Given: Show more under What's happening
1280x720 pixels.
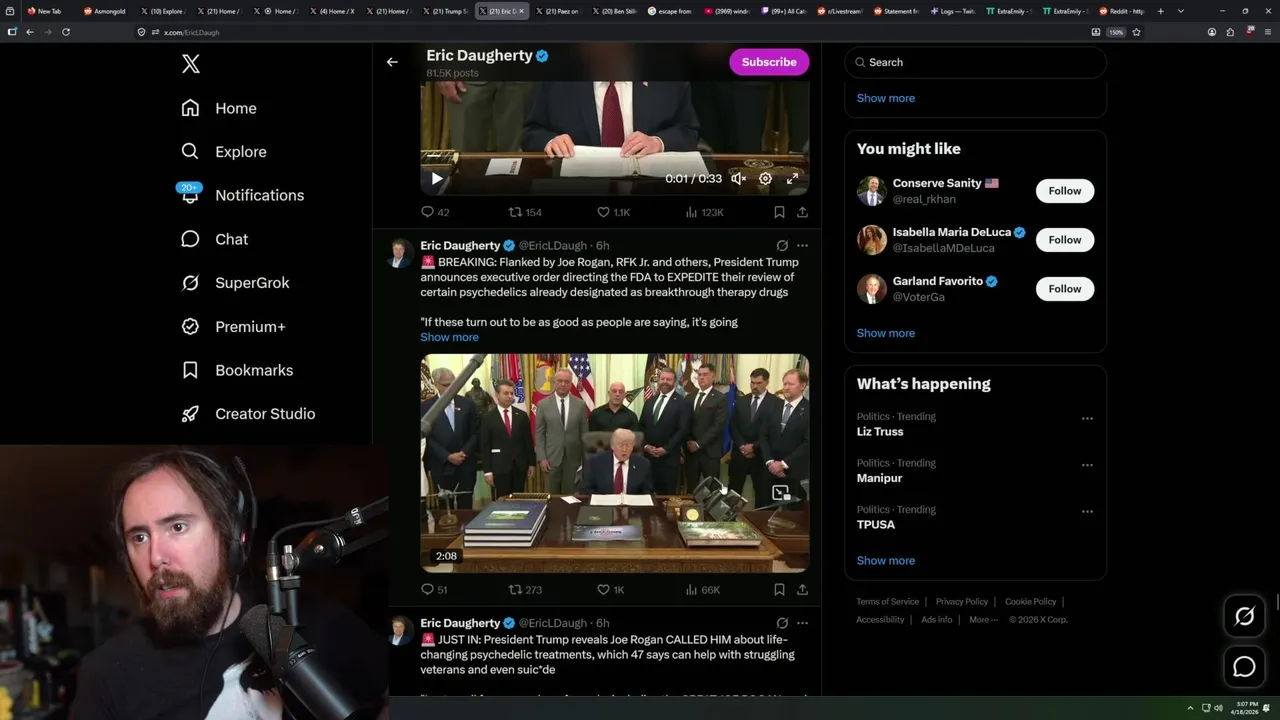Looking at the screenshot, I should click(x=886, y=561).
